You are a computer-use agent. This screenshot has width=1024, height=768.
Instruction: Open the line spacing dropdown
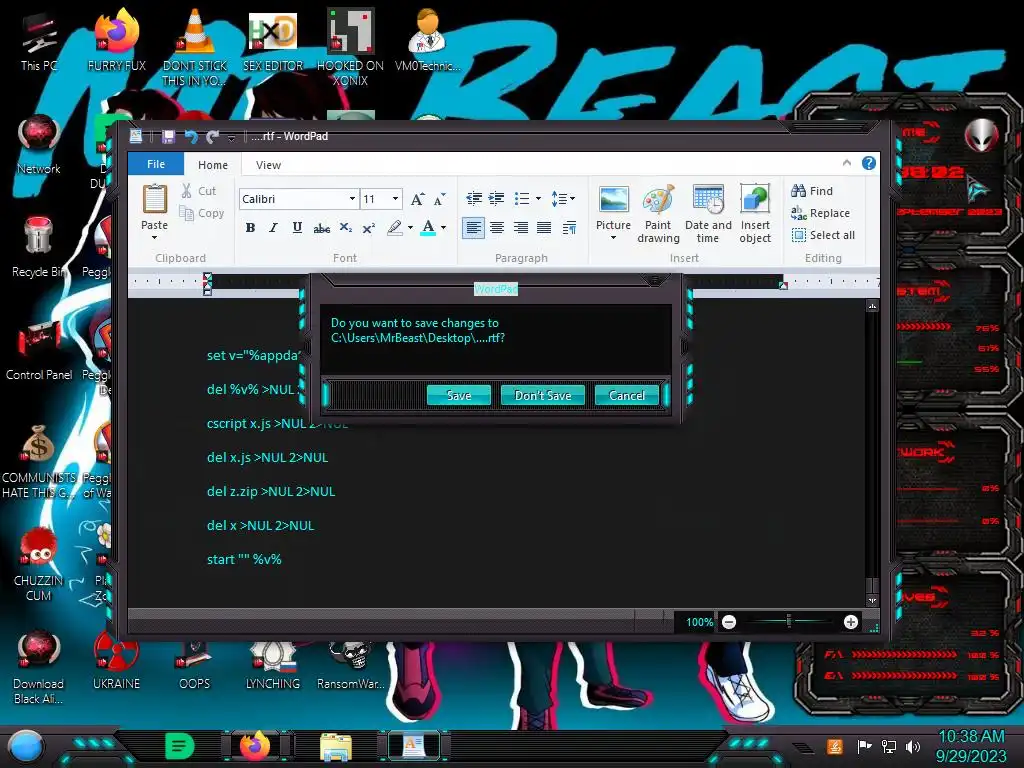(x=563, y=198)
